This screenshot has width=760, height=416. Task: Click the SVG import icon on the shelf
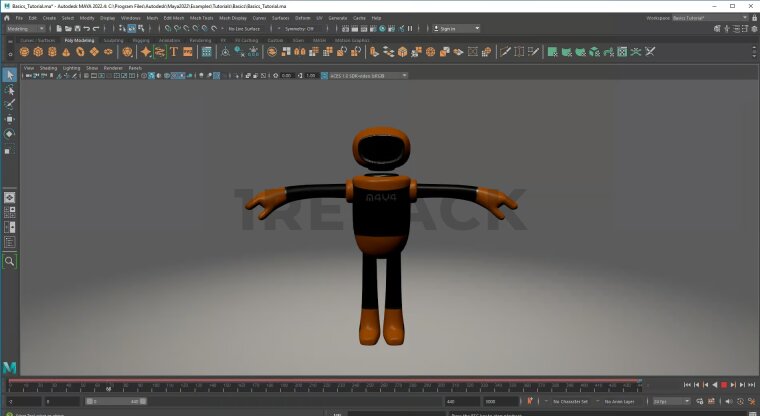click(187, 51)
